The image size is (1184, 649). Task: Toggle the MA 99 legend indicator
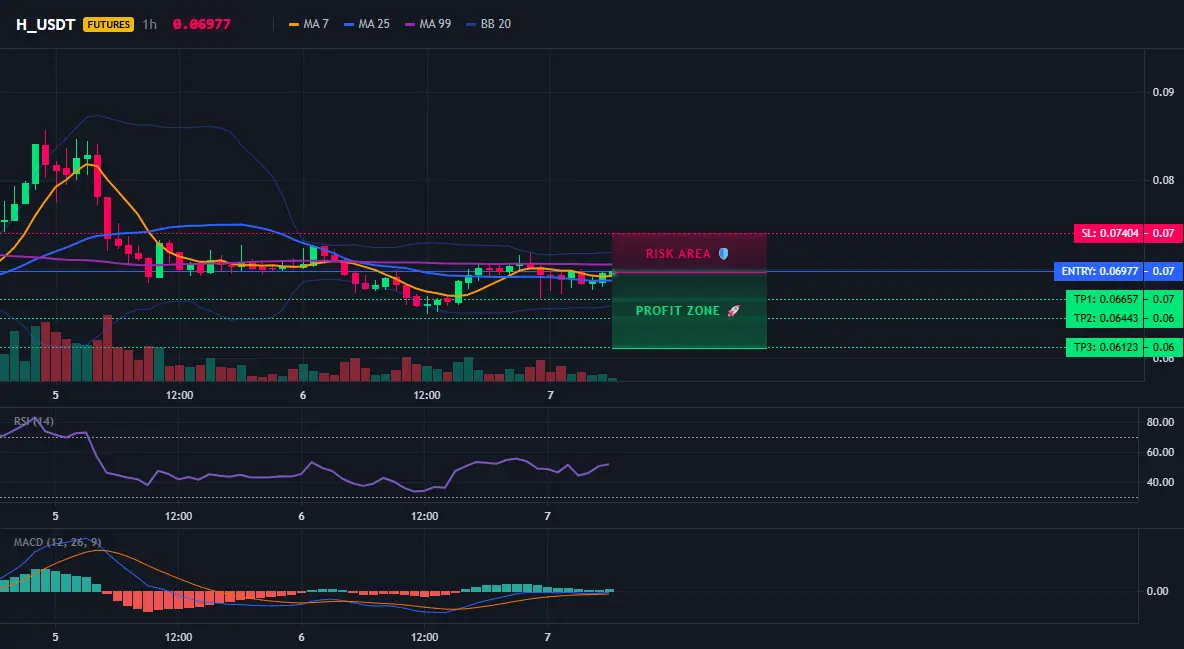coord(428,24)
